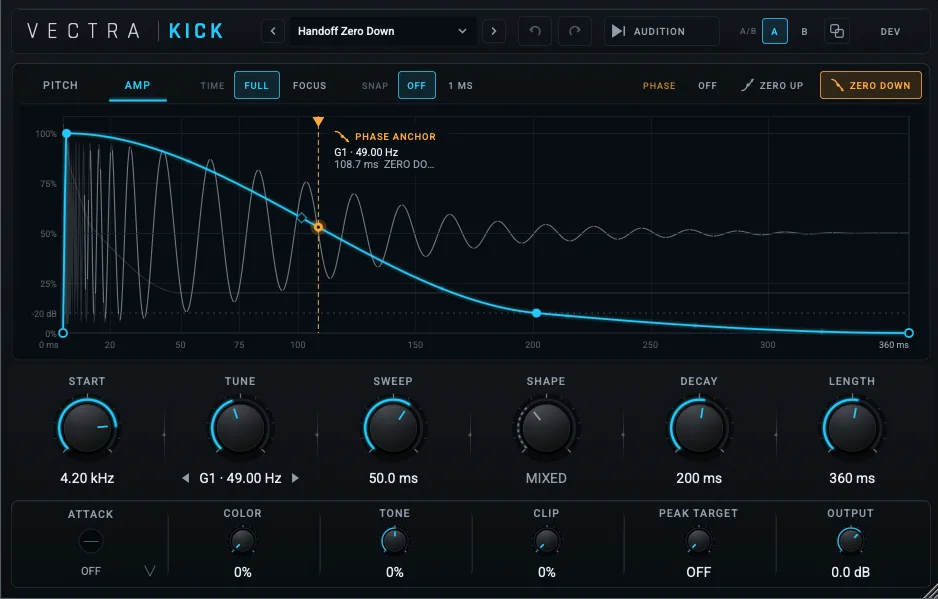The height and width of the screenshot is (599, 938).
Task: Toggle the ATTACK round button
Action: 91,542
